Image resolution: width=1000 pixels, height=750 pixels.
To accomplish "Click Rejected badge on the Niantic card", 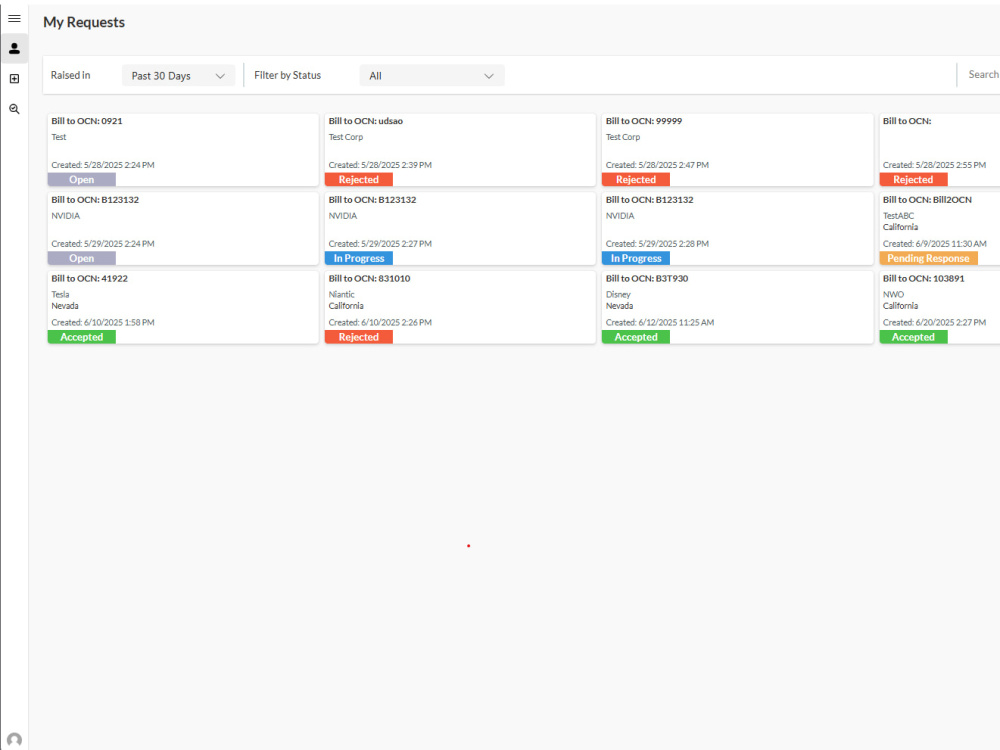I will (x=358, y=337).
